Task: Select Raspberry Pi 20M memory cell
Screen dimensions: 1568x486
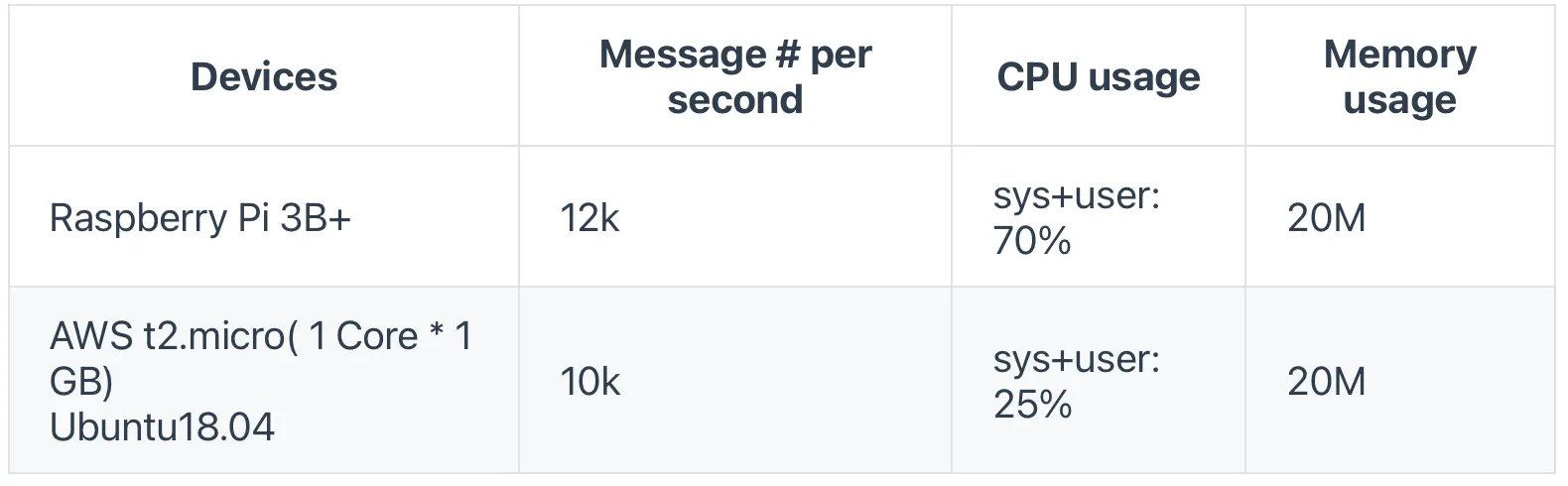Action: (x=1326, y=217)
